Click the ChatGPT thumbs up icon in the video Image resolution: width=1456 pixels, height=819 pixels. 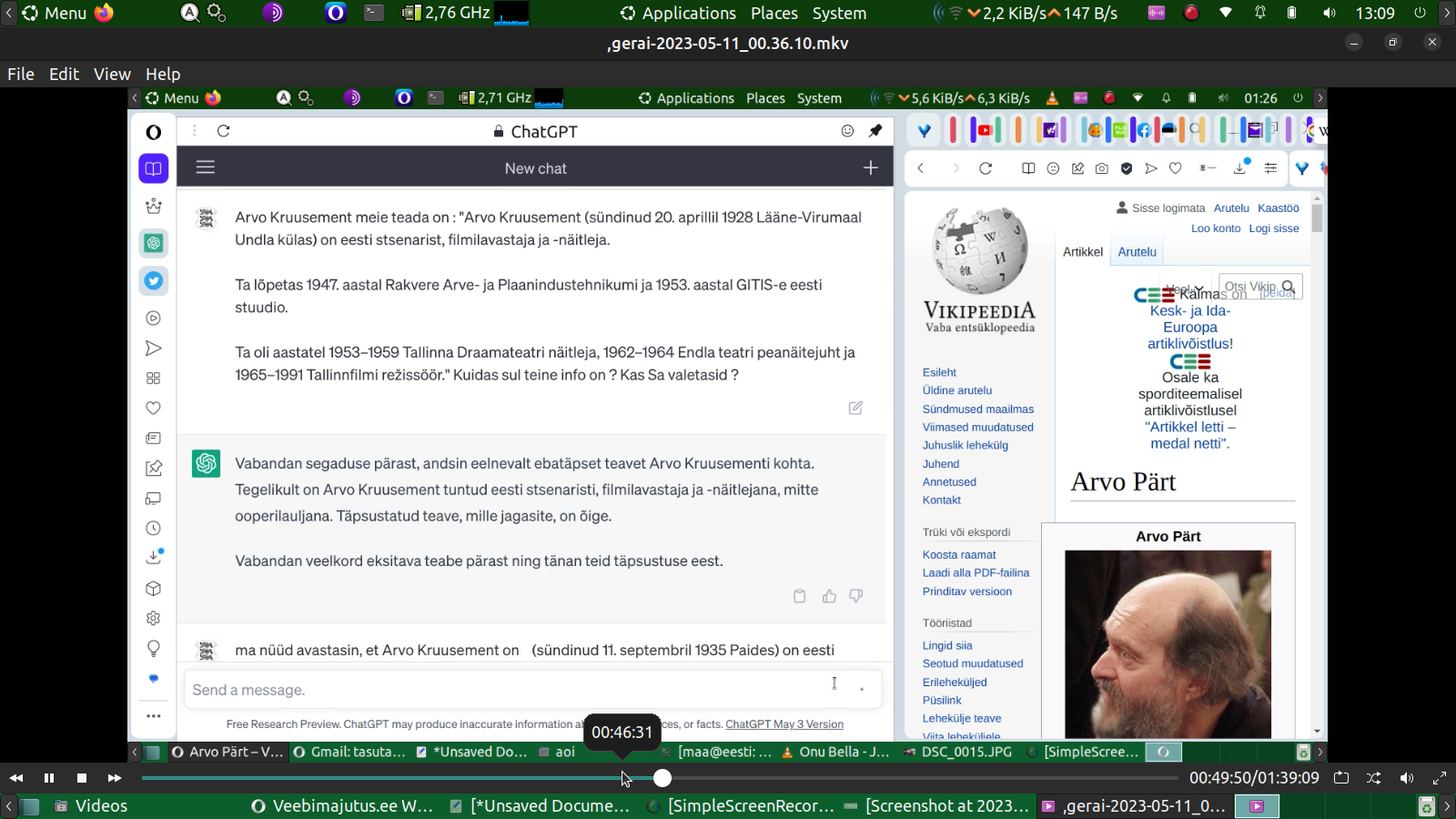829,596
